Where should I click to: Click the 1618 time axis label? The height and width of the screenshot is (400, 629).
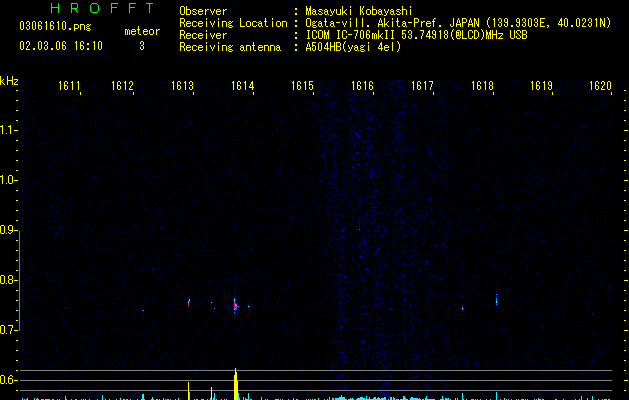point(482,86)
